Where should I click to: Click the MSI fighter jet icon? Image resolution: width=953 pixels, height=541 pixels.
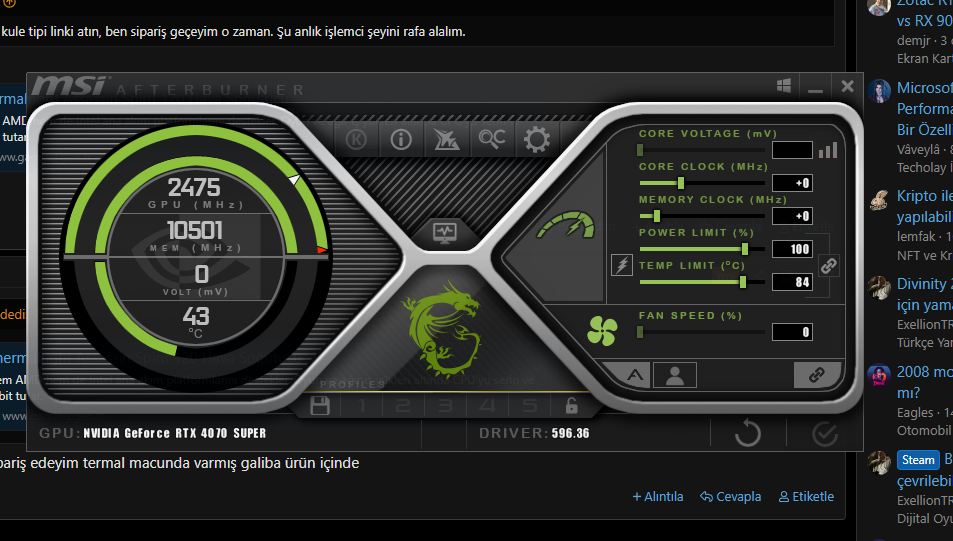click(446, 140)
